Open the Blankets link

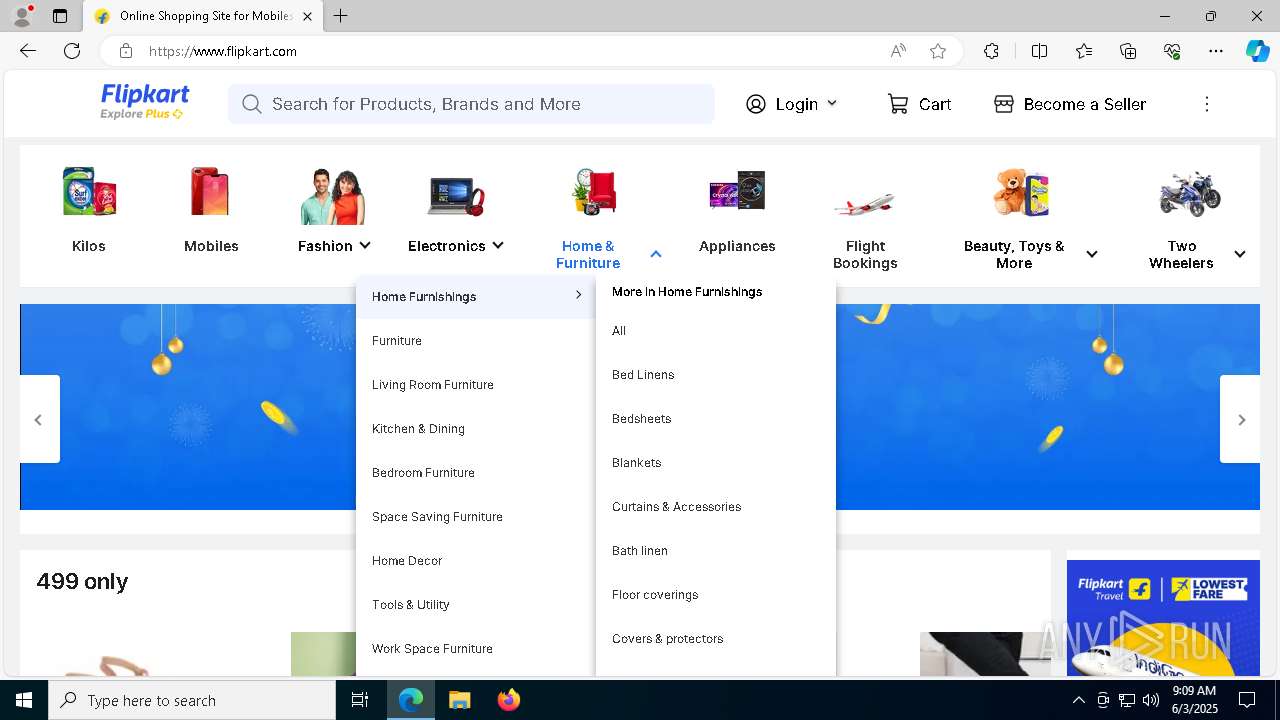click(636, 463)
